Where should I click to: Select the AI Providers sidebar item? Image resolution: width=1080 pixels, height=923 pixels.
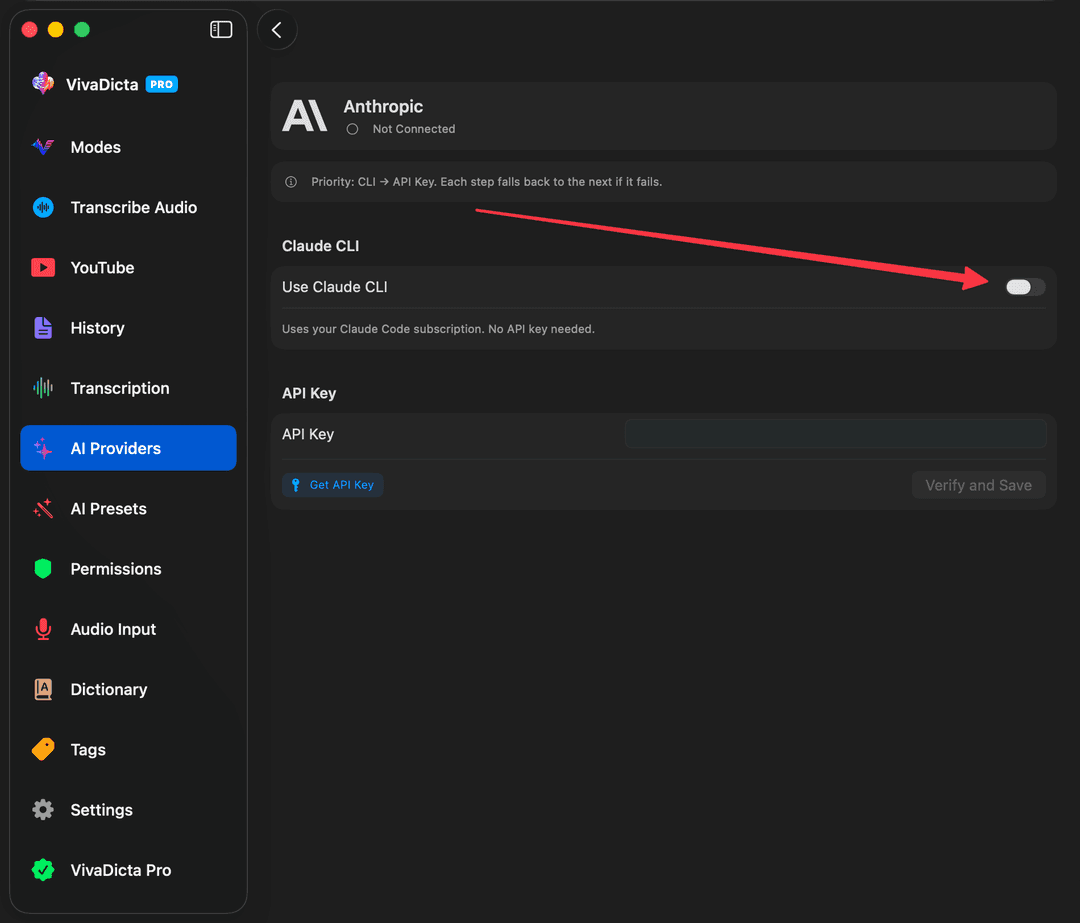(x=128, y=448)
